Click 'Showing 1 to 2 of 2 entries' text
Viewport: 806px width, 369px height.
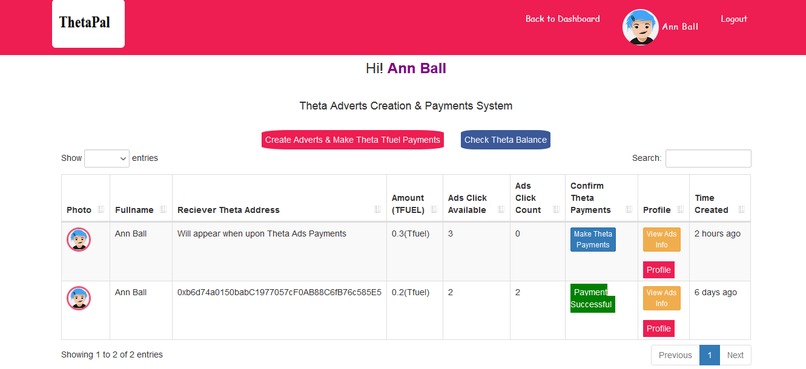[112, 355]
